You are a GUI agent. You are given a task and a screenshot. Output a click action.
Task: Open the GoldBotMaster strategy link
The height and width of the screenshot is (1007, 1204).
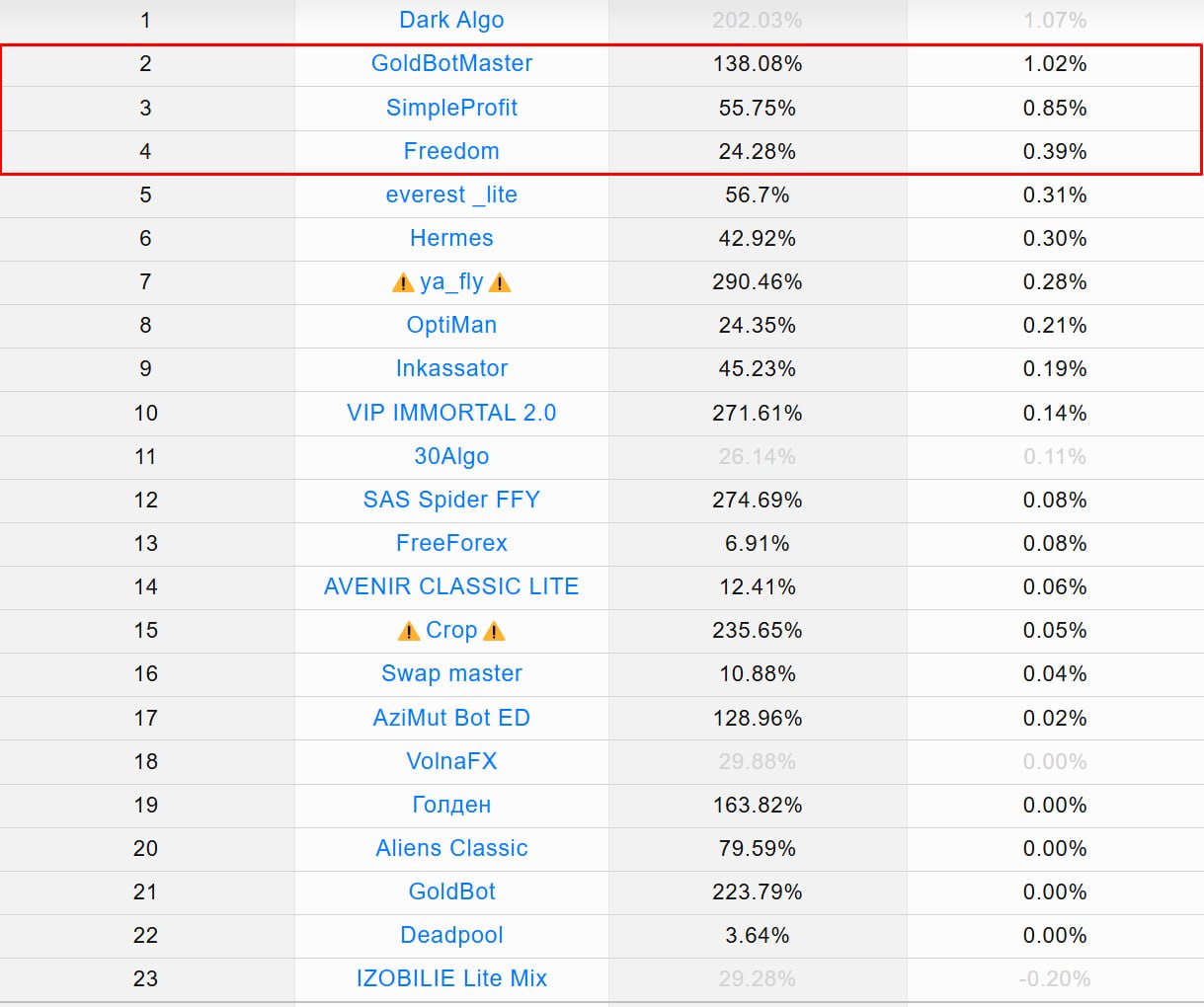[x=451, y=64]
